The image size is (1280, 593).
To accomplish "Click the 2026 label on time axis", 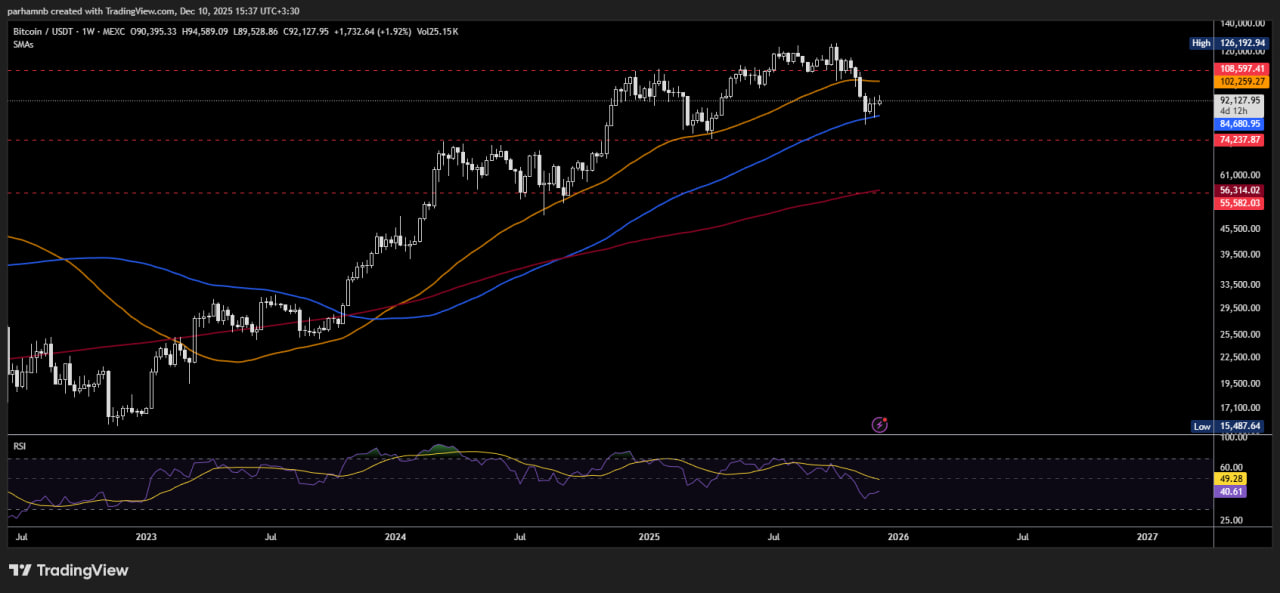I will (898, 537).
